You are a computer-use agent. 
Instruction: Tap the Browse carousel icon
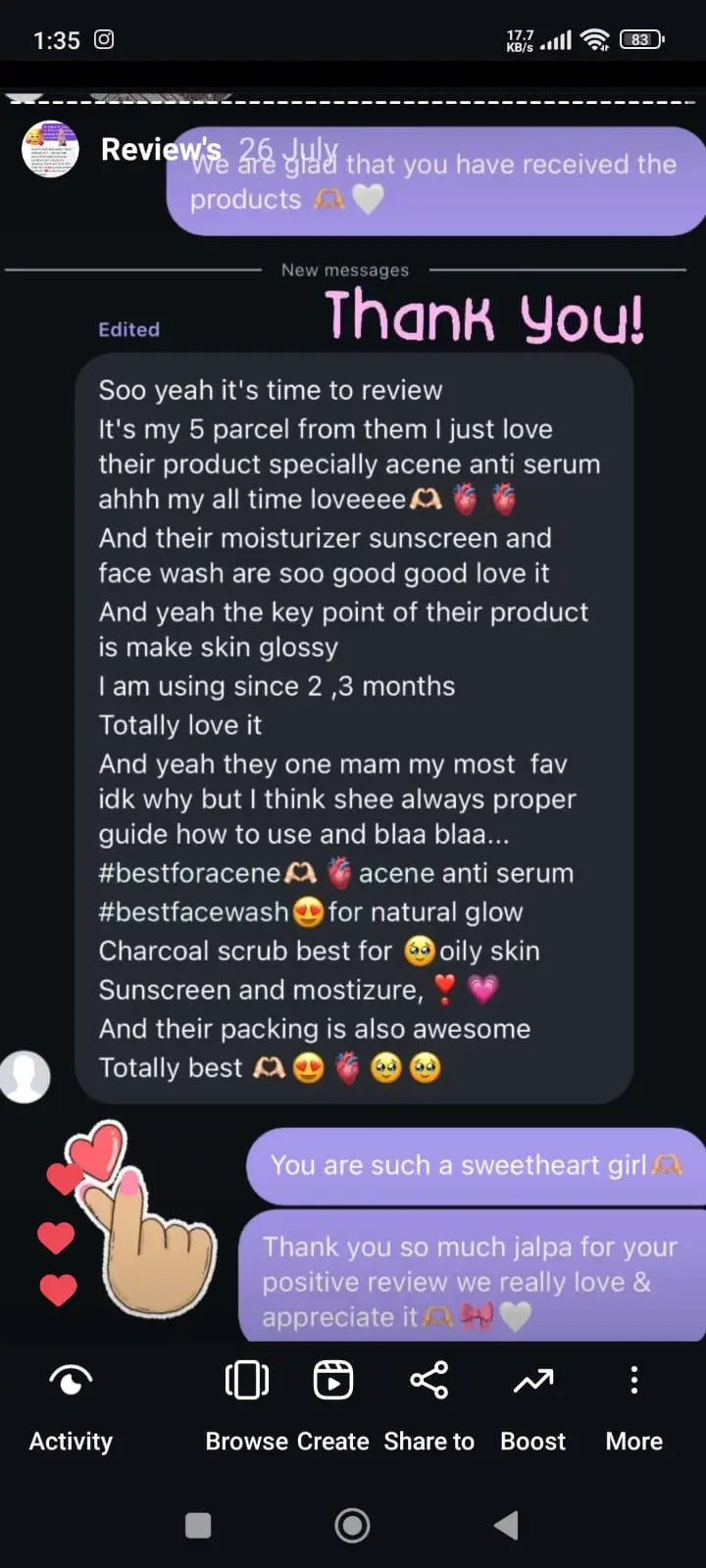click(246, 1380)
